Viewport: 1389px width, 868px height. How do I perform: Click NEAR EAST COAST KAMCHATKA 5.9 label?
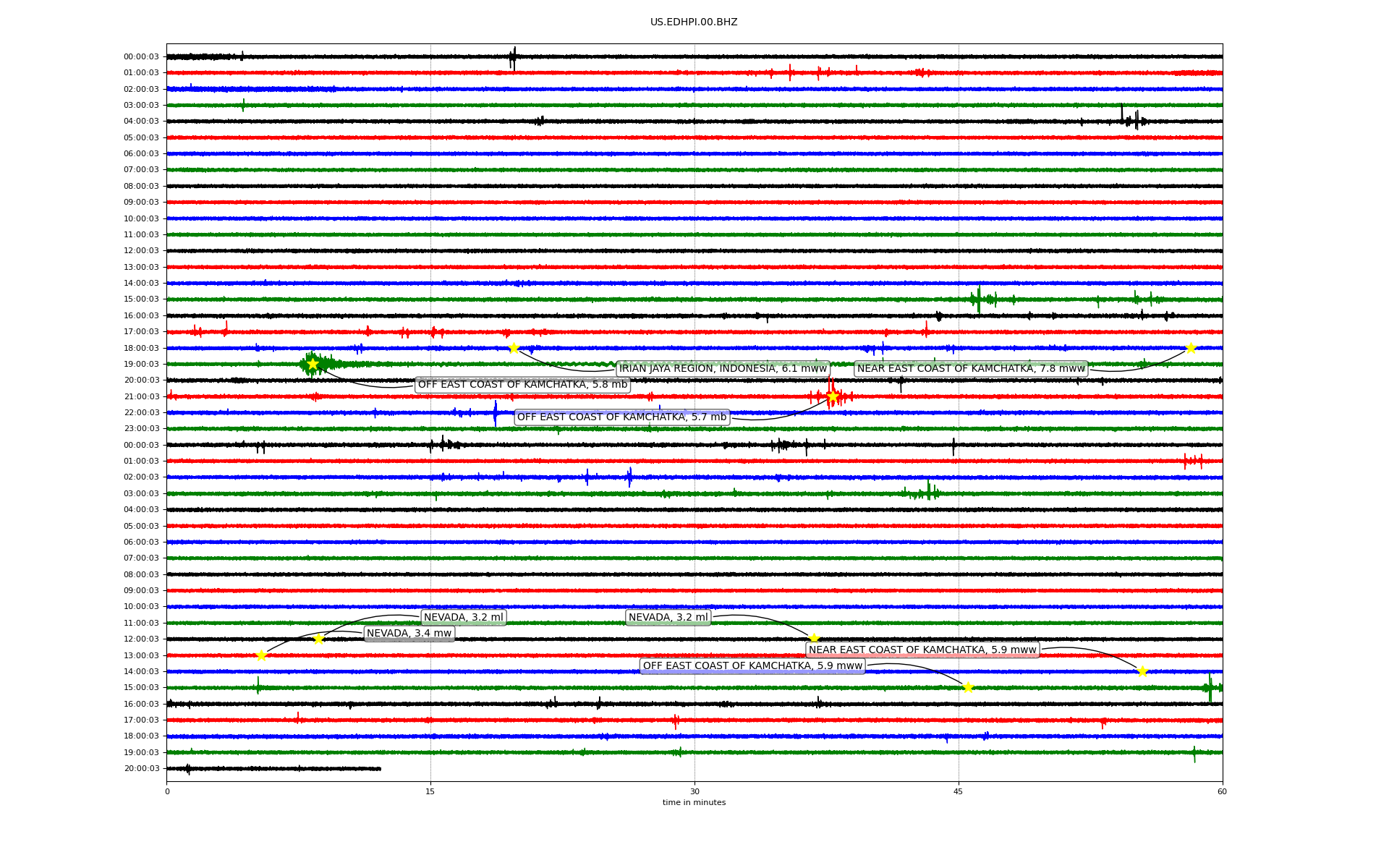[x=922, y=650]
